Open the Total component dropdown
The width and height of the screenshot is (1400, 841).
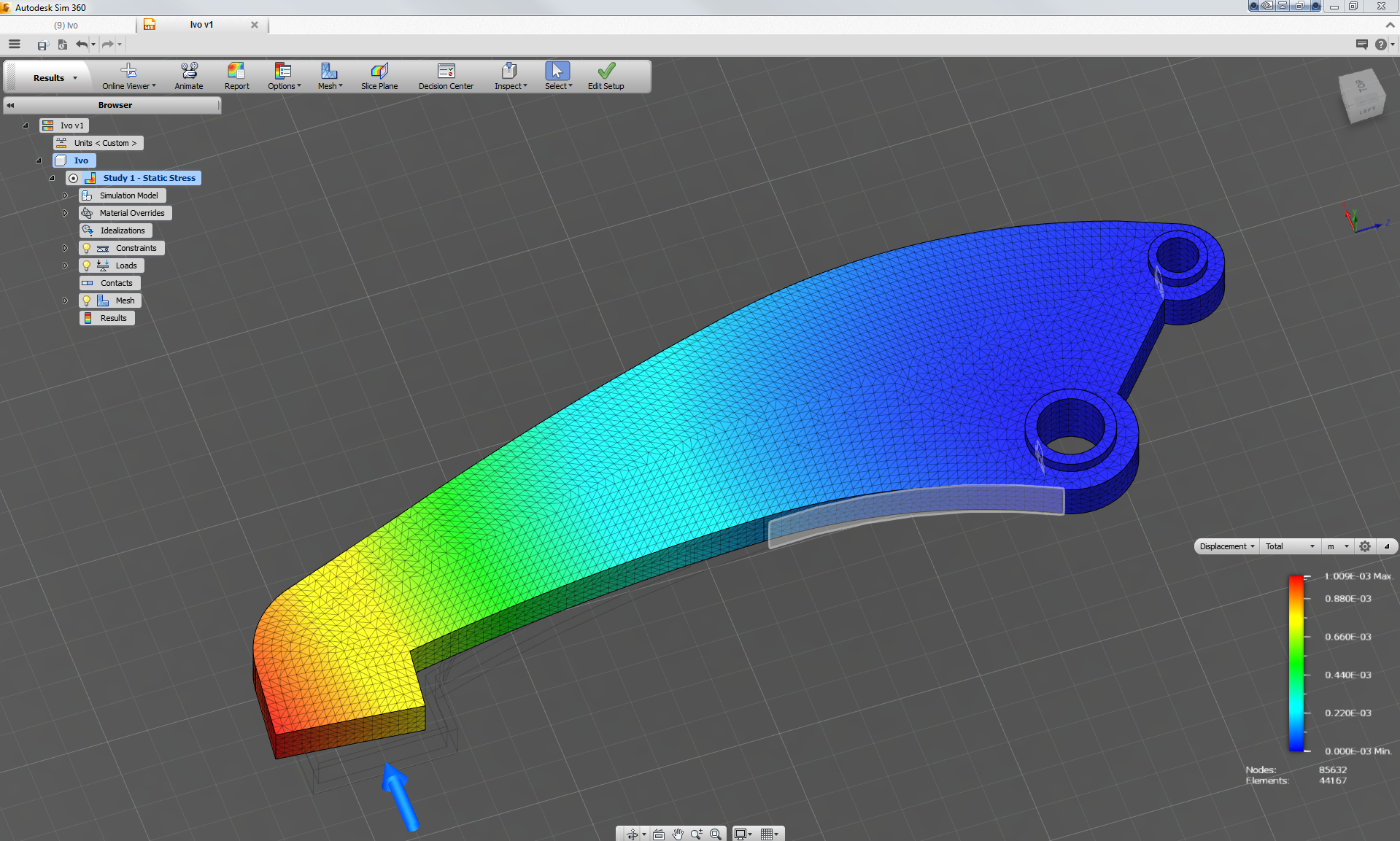pos(1290,546)
